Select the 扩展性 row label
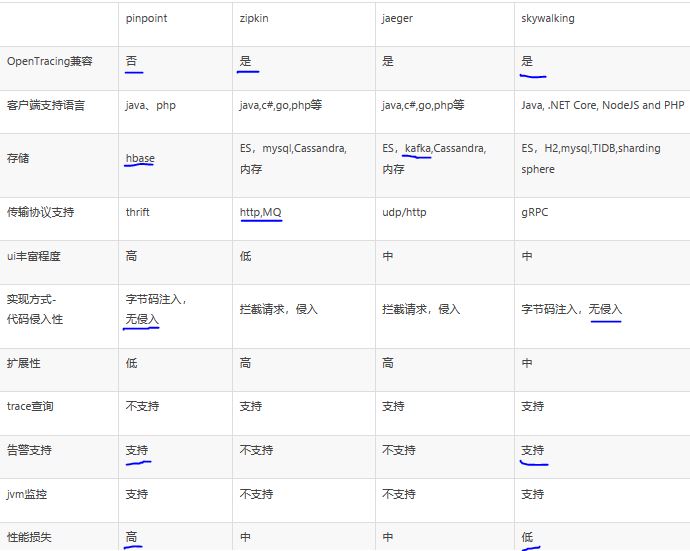The image size is (690, 551). (23, 363)
